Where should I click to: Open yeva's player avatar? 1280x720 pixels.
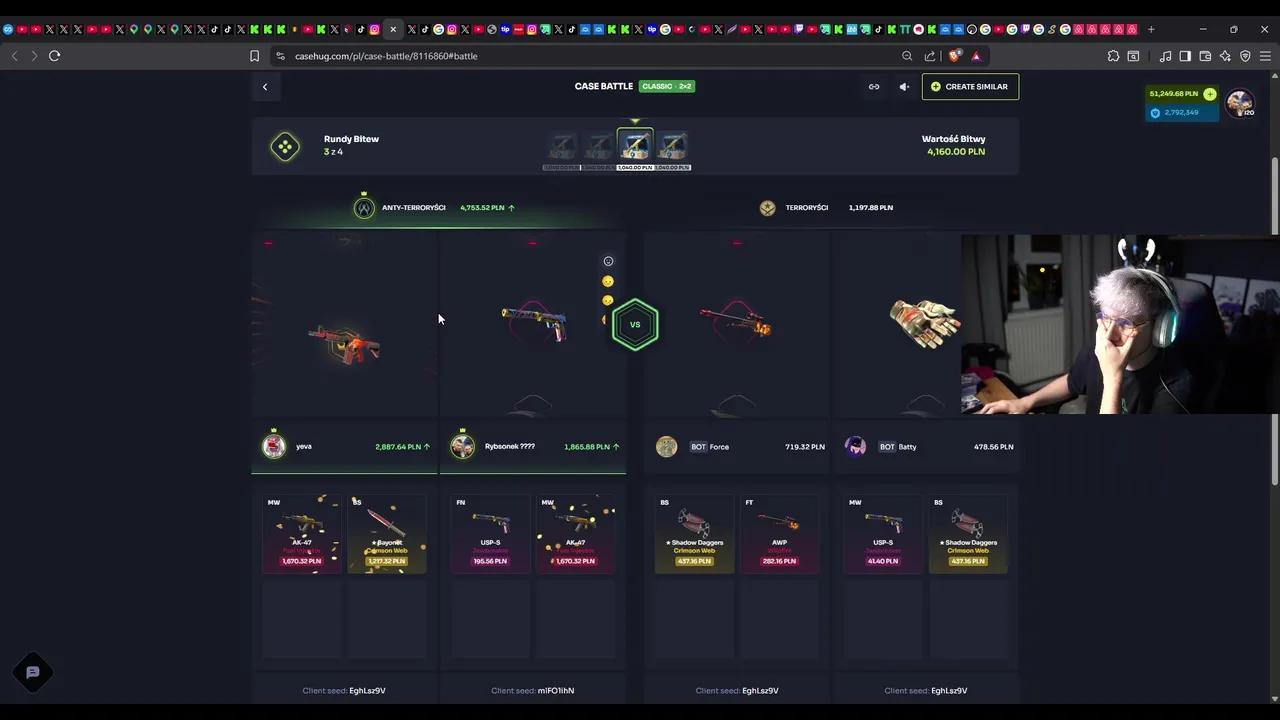click(x=274, y=447)
